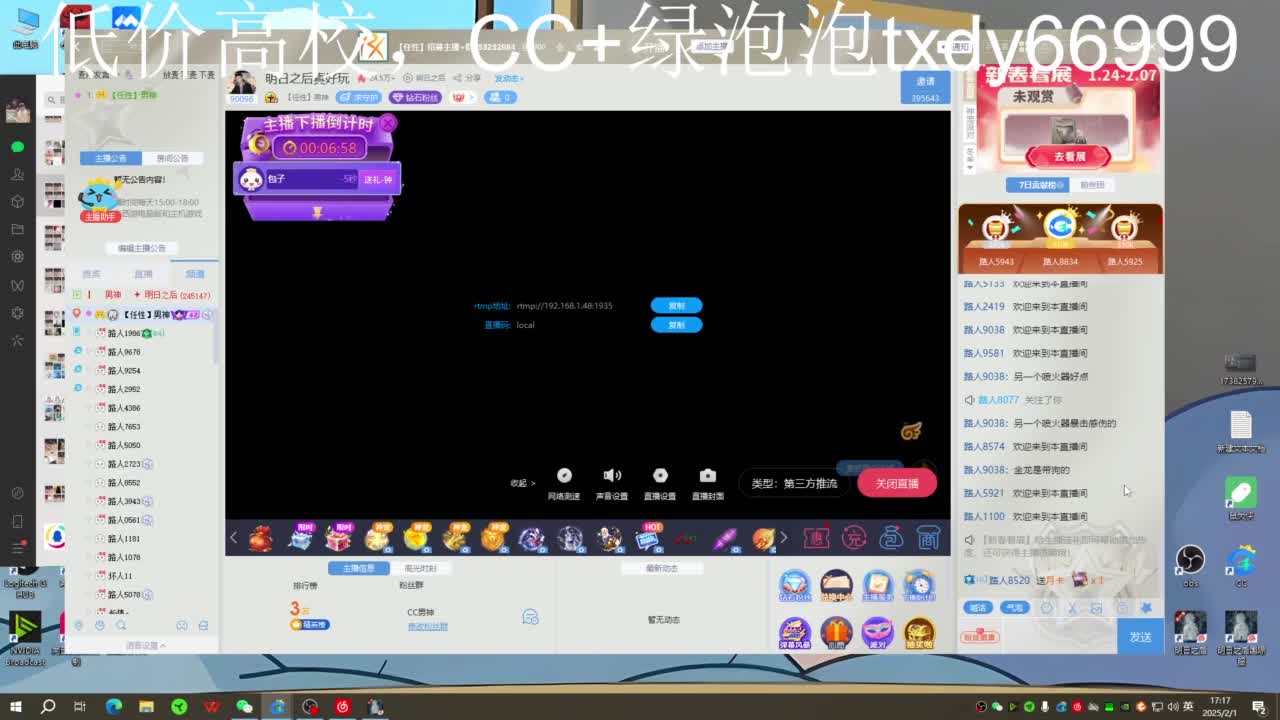The image size is (1280, 720).
Task: Select the purple rocket gift
Action: coord(724,539)
